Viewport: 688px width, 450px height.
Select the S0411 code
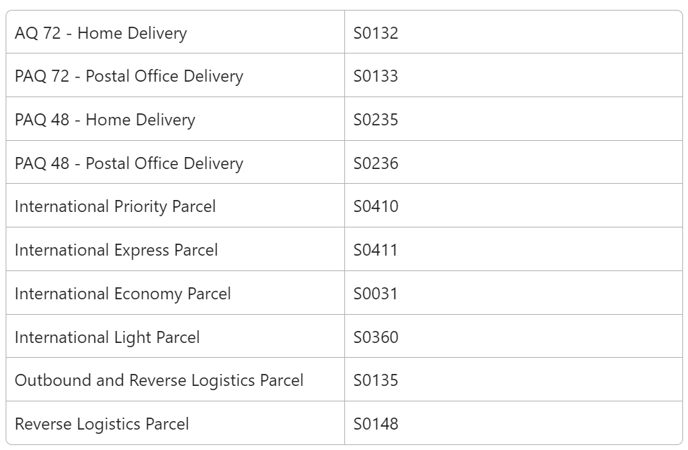pos(376,250)
